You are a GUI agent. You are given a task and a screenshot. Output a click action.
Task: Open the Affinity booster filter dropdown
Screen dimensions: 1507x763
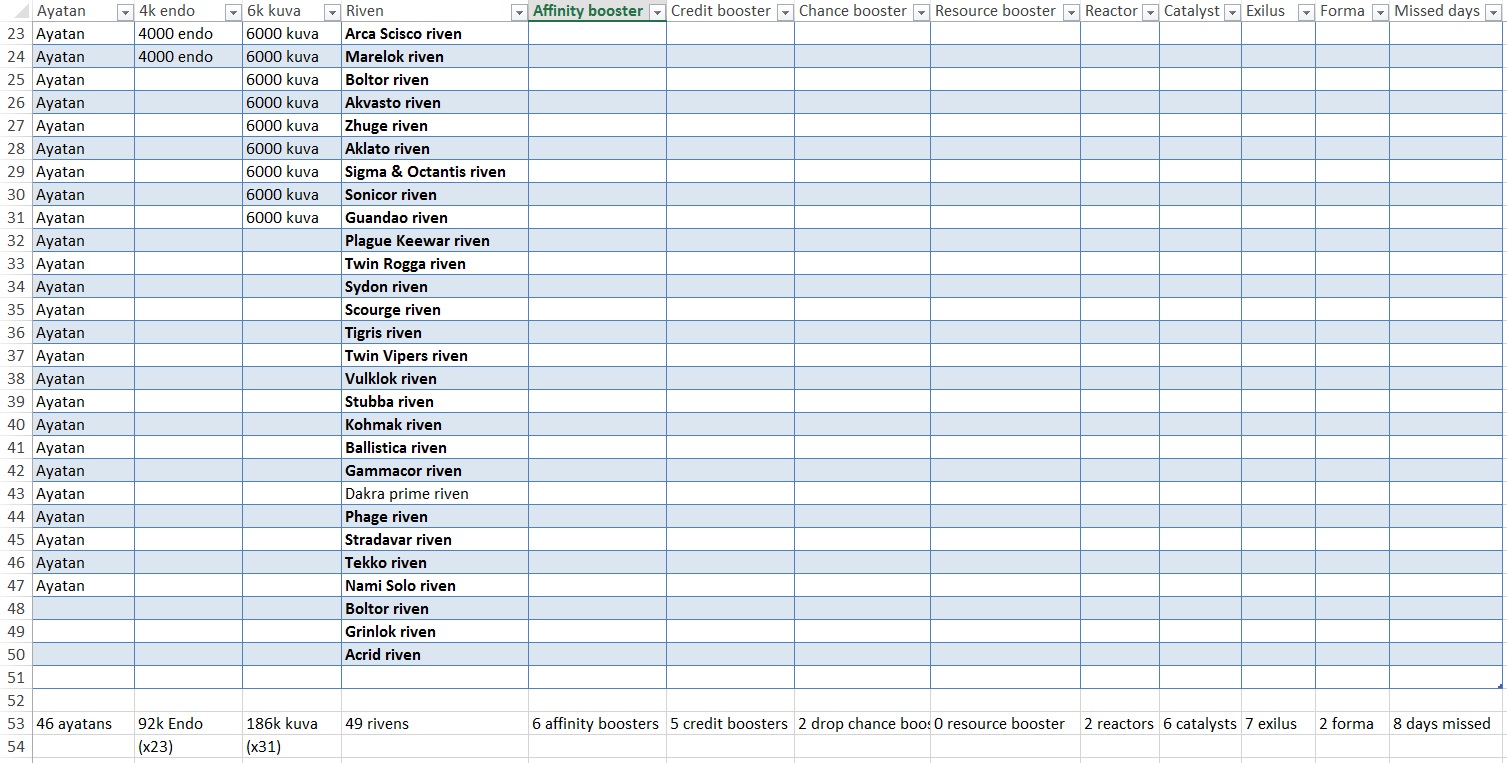pyautogui.click(x=657, y=12)
